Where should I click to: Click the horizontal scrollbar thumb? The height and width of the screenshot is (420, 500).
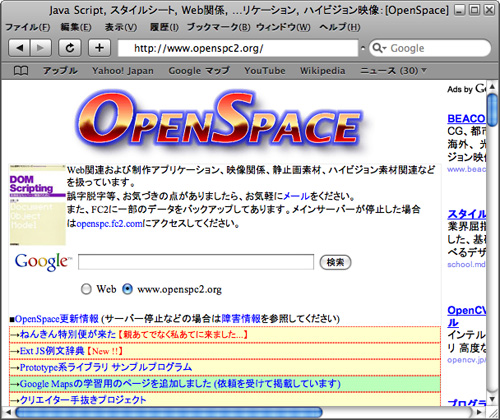pyautogui.click(x=169, y=413)
